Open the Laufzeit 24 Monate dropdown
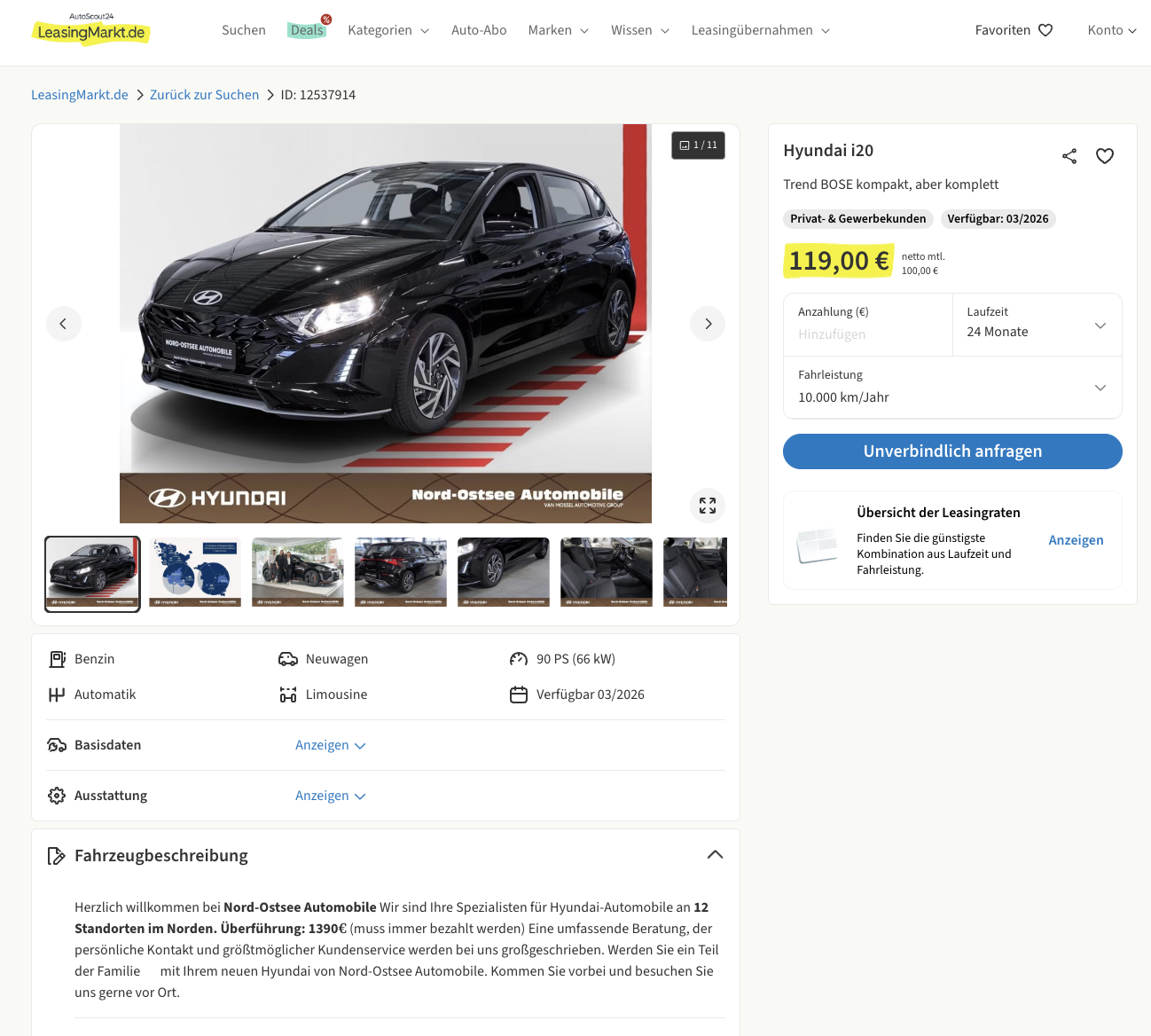The height and width of the screenshot is (1036, 1151). (x=1037, y=325)
